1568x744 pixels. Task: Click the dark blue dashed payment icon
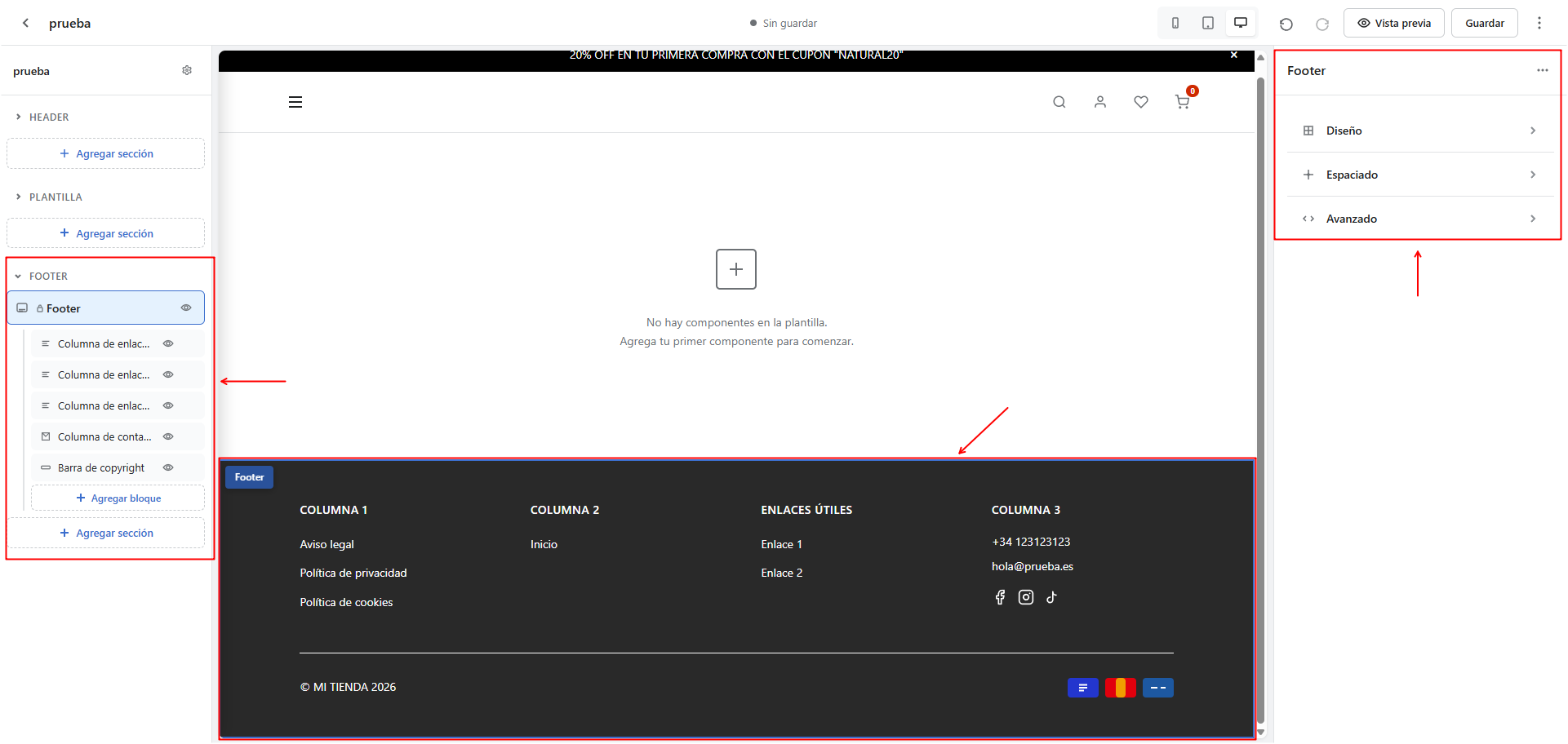coord(1158,688)
